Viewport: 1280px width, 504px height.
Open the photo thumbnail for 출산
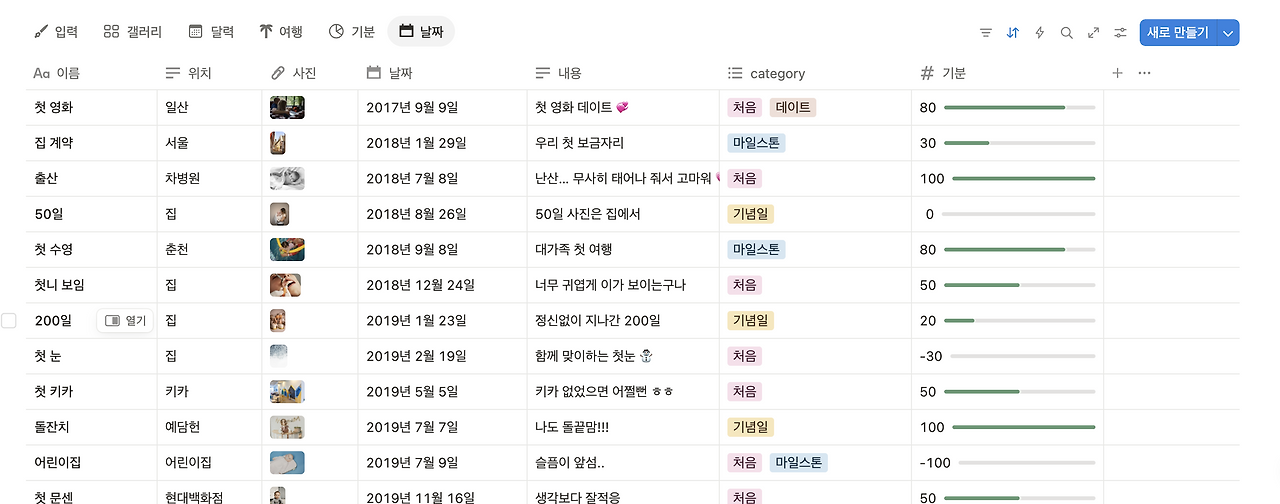click(287, 179)
